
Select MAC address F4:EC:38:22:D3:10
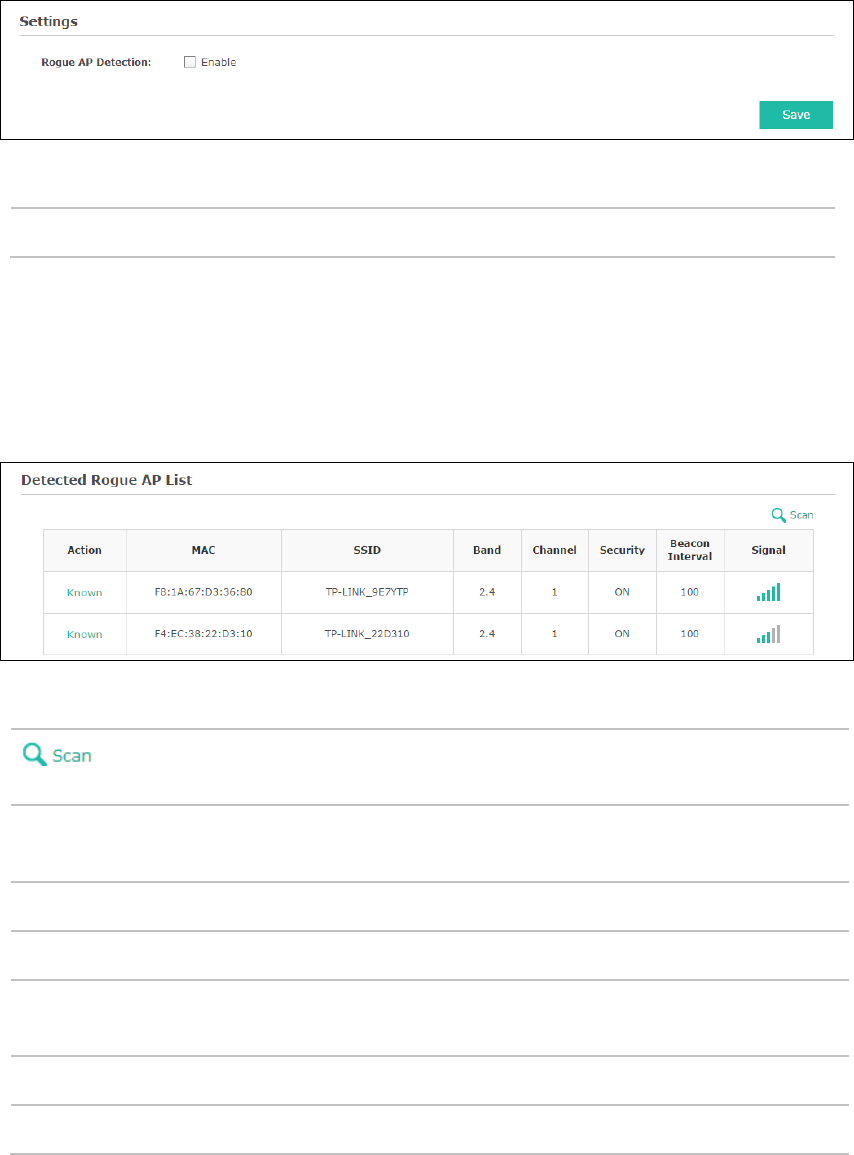tap(203, 633)
